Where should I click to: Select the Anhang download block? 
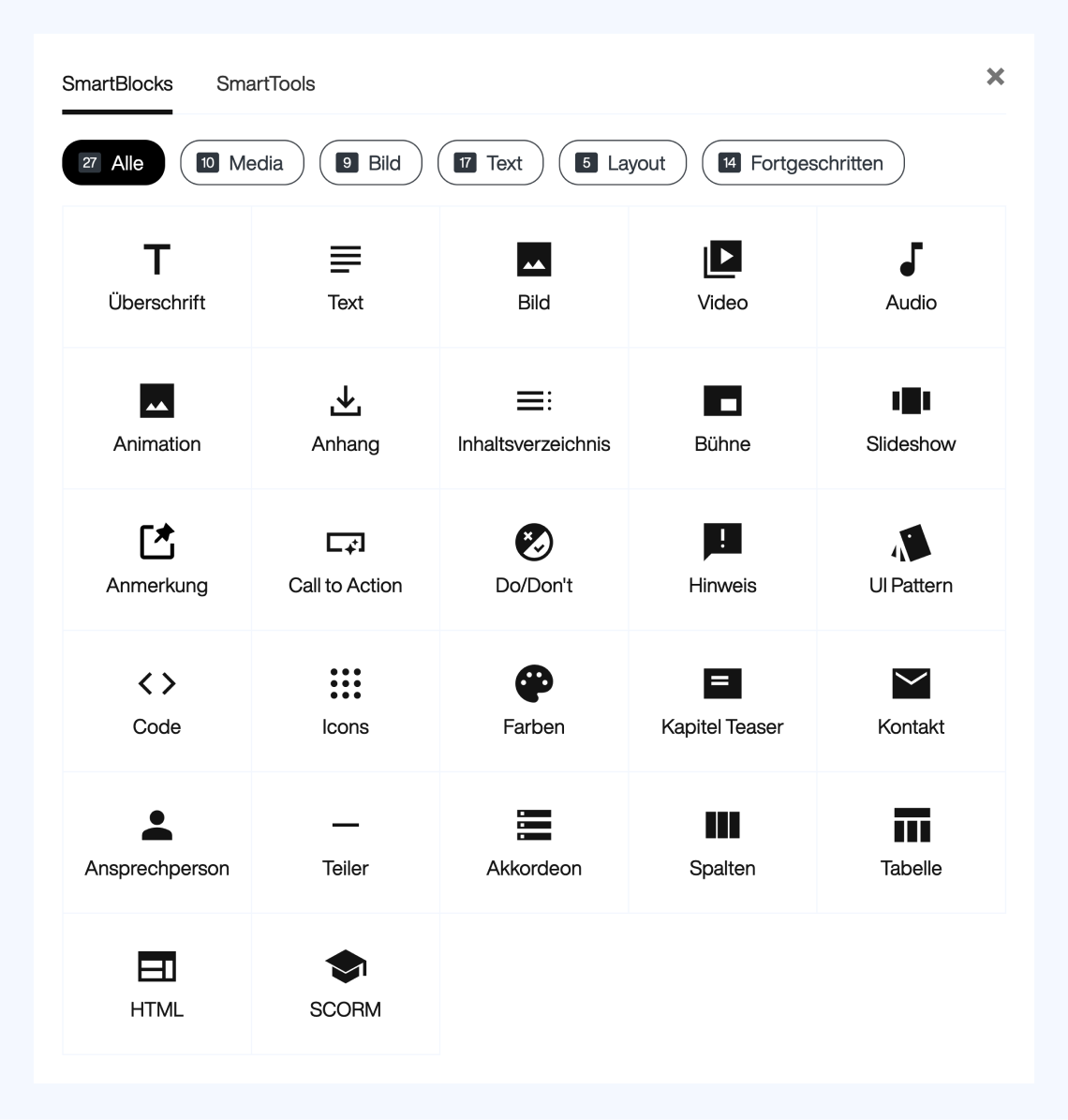(x=345, y=419)
